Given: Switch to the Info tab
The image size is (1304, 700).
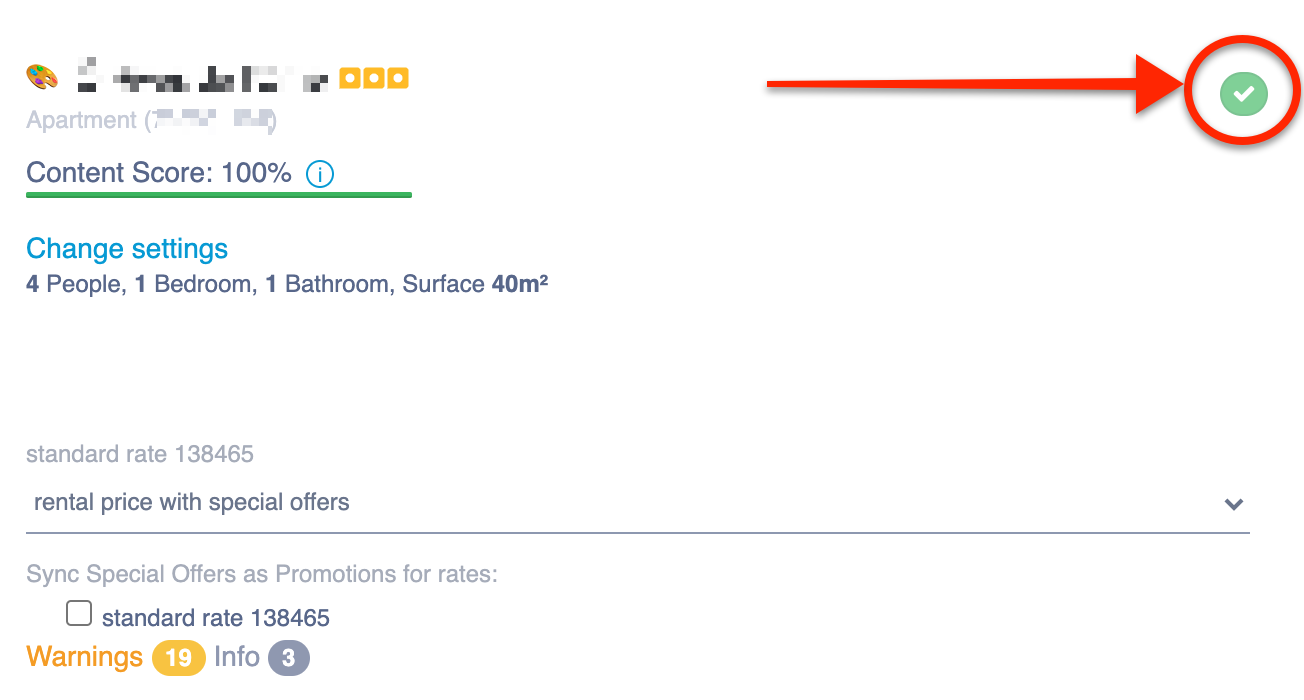Looking at the screenshot, I should pos(237,657).
